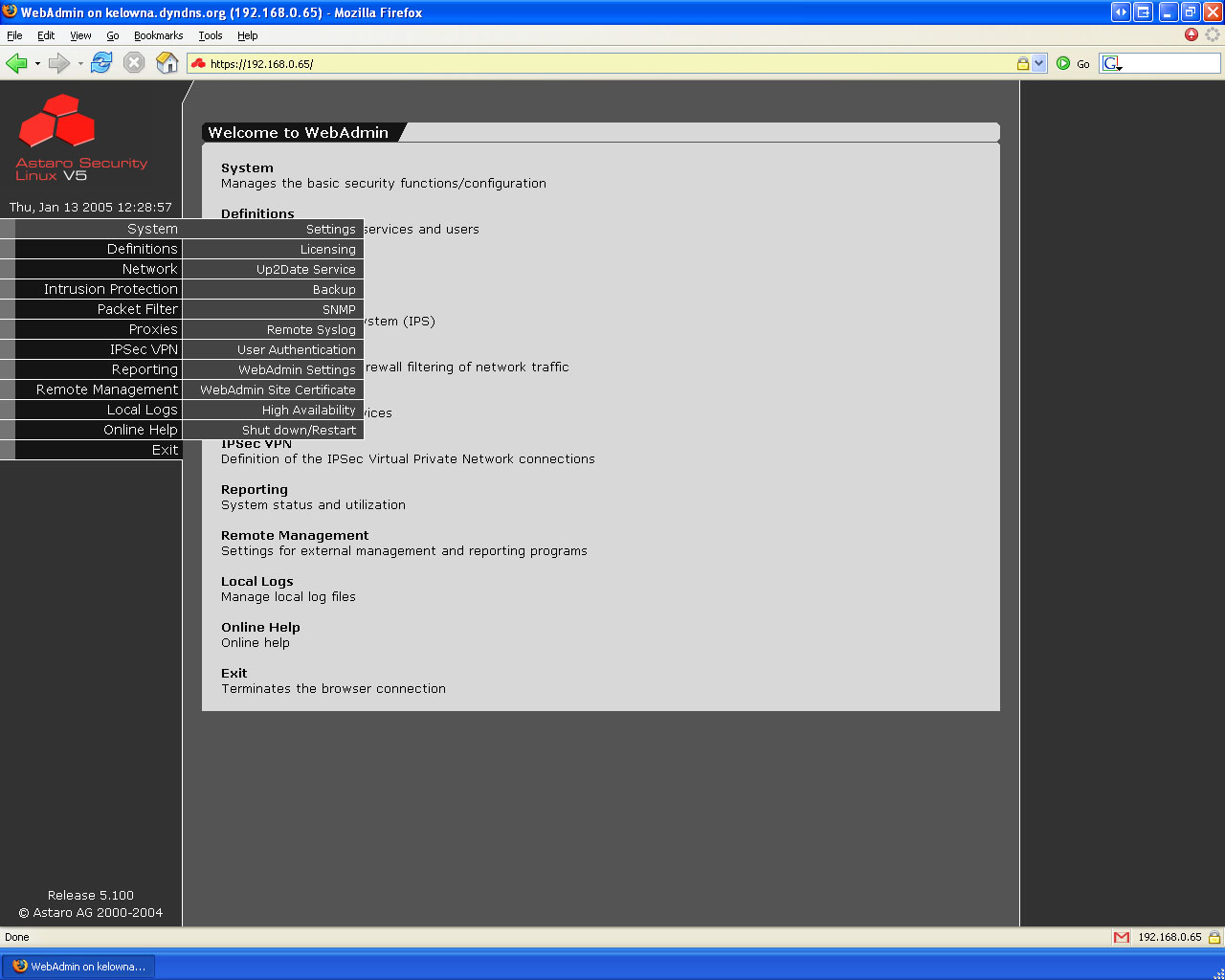This screenshot has width=1225, height=980.
Task: Click the Reload page icon
Action: point(101,63)
